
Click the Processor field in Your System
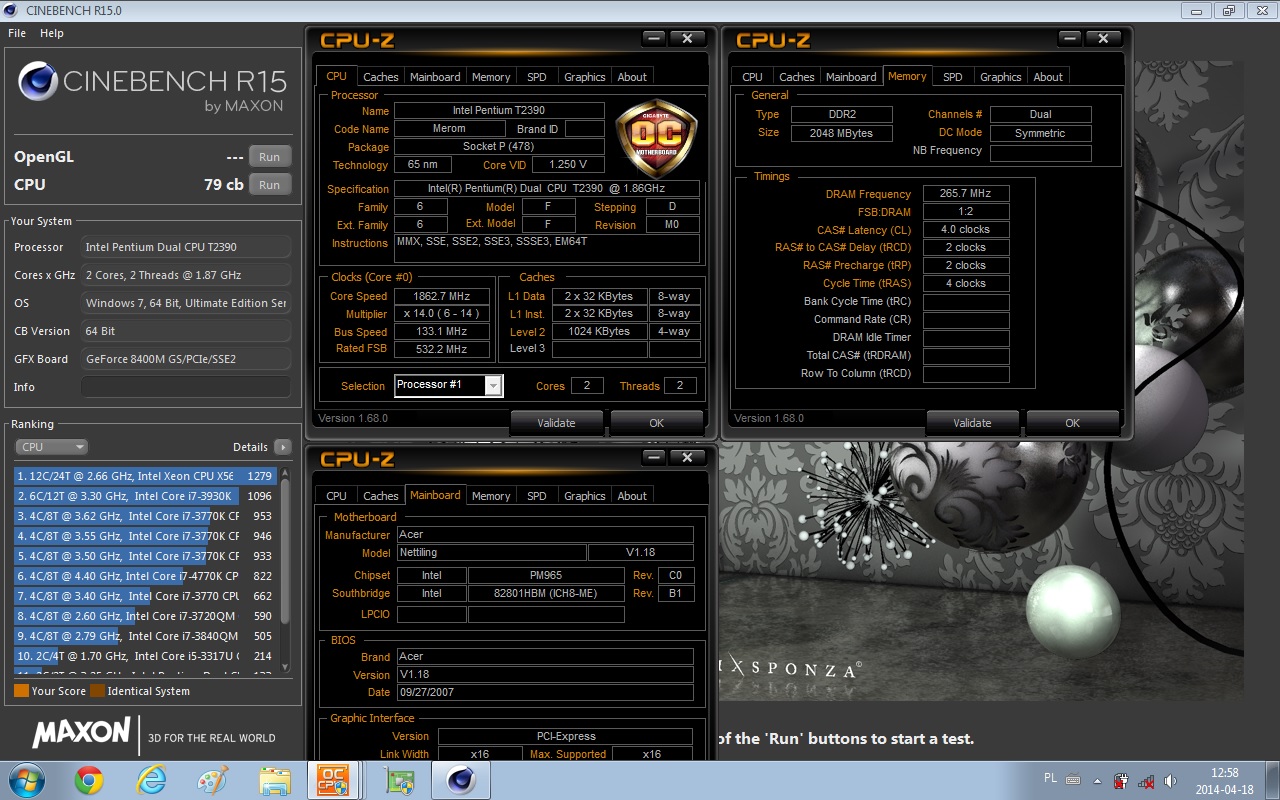(x=186, y=247)
